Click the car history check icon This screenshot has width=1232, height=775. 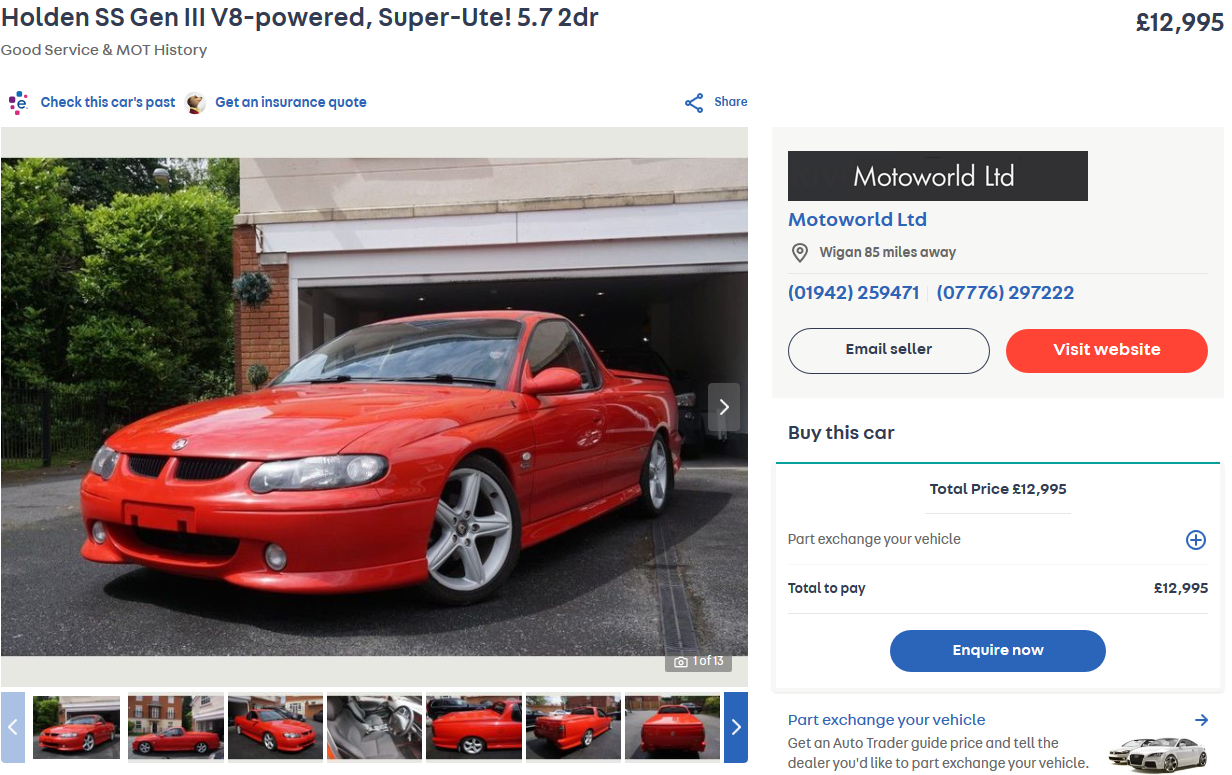click(18, 102)
